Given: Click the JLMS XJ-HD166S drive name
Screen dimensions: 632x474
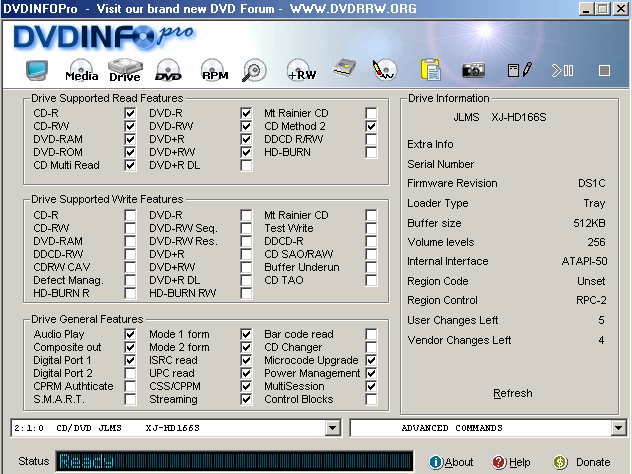Looking at the screenshot, I should click(x=500, y=117).
